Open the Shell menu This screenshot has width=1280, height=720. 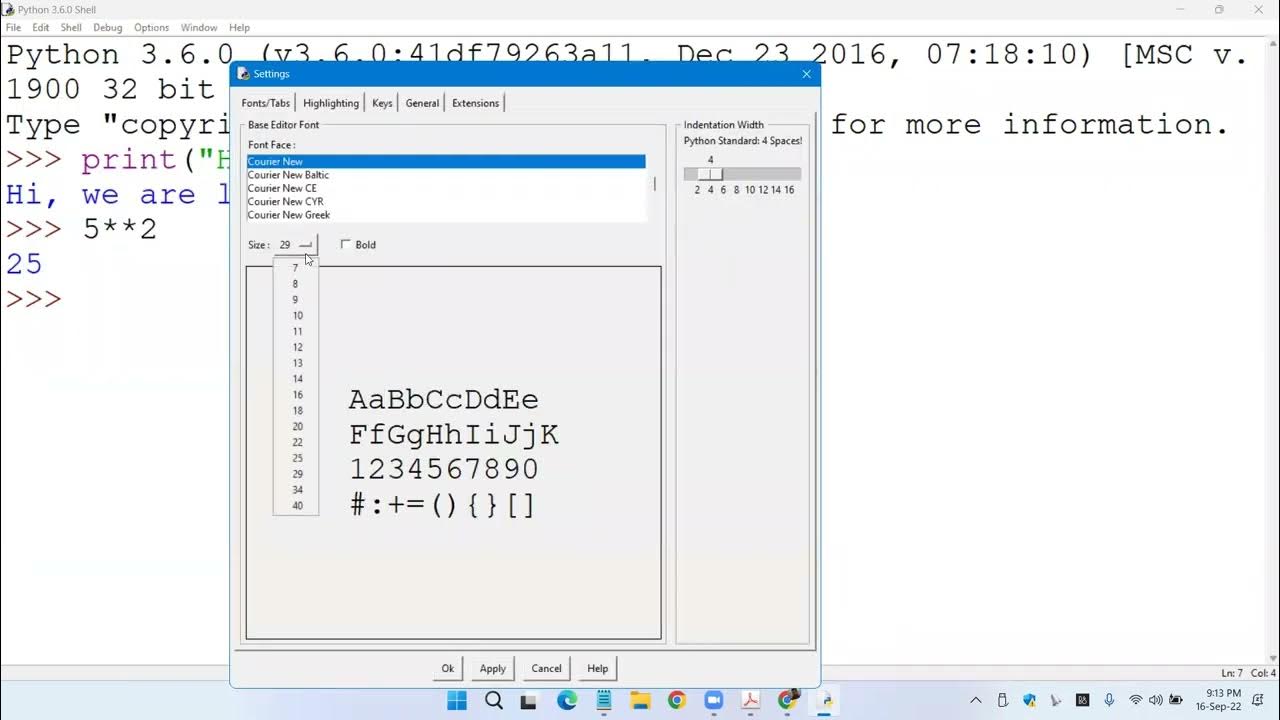click(x=71, y=27)
